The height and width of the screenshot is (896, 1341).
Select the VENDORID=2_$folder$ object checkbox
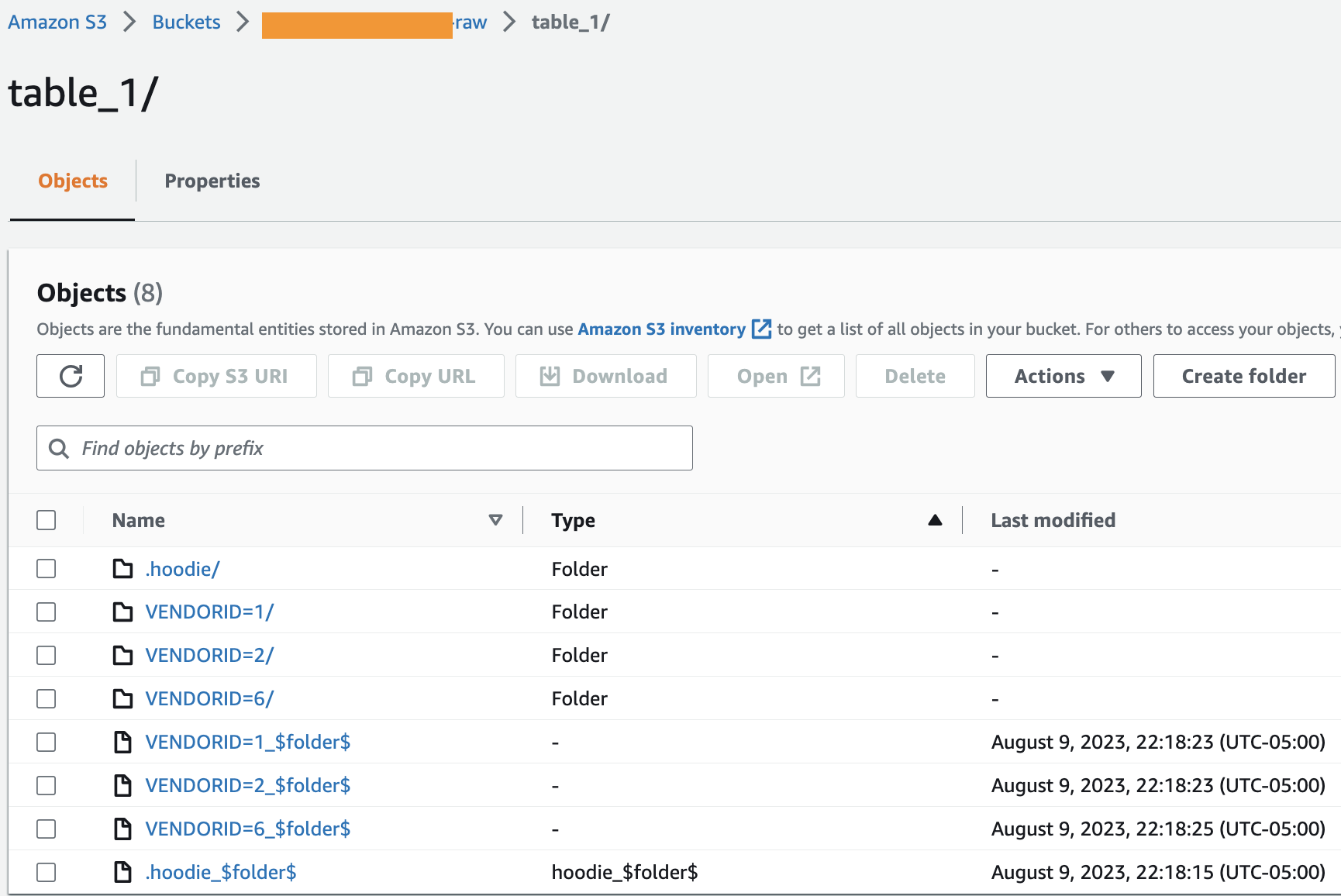[47, 786]
